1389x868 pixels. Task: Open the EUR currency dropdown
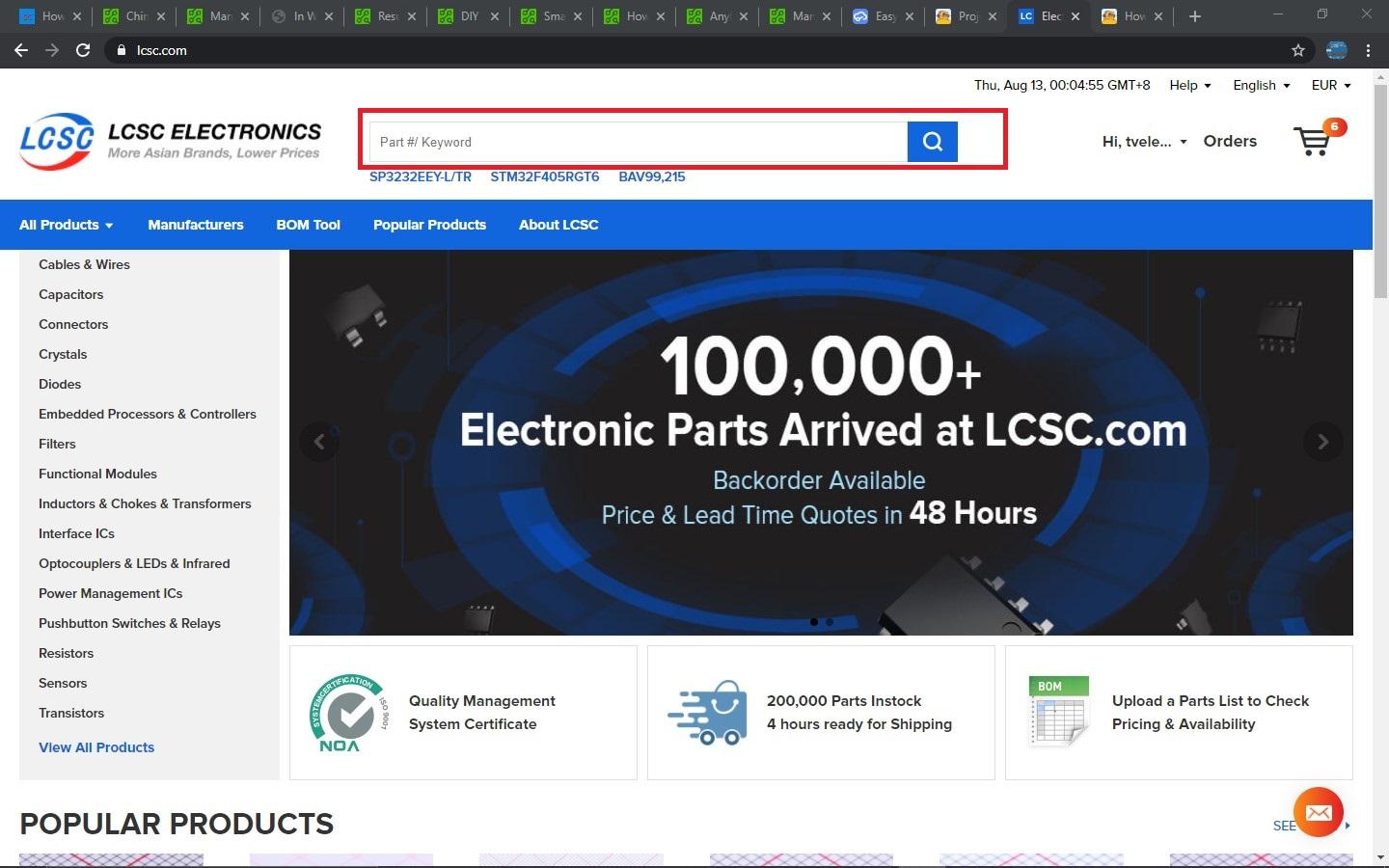pyautogui.click(x=1331, y=85)
